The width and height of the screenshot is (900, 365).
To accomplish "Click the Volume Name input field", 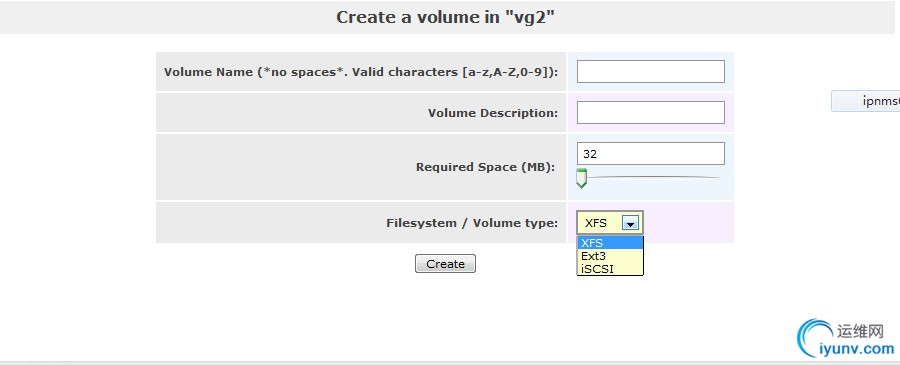I will [650, 72].
